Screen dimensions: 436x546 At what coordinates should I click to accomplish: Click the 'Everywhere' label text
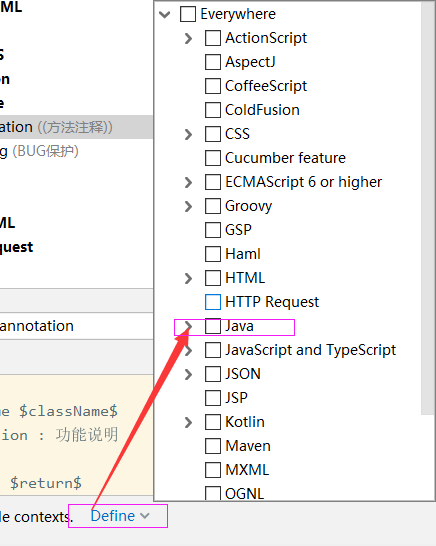pyautogui.click(x=238, y=14)
